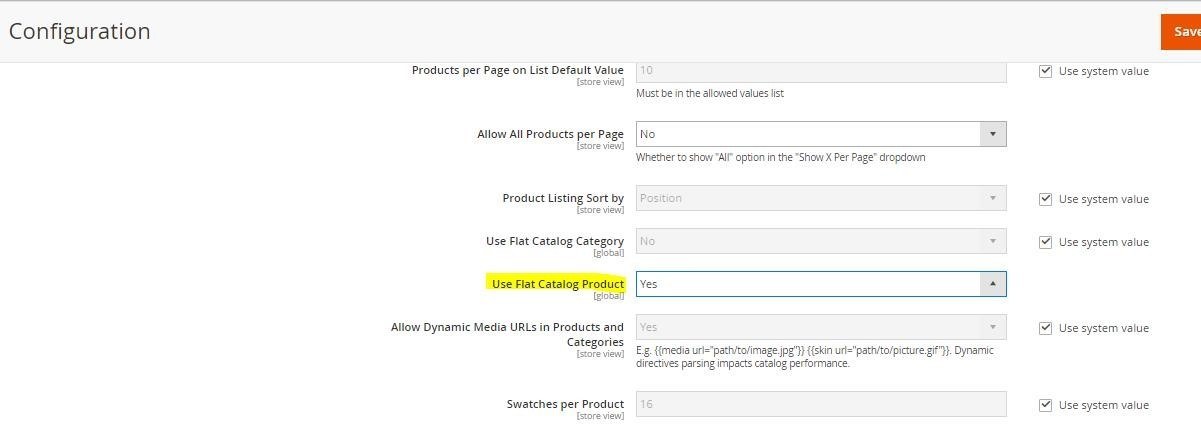Click the Allow Dynamic Media URLs in Products label
Image resolution: width=1201 pixels, height=437 pixels.
pos(508,334)
